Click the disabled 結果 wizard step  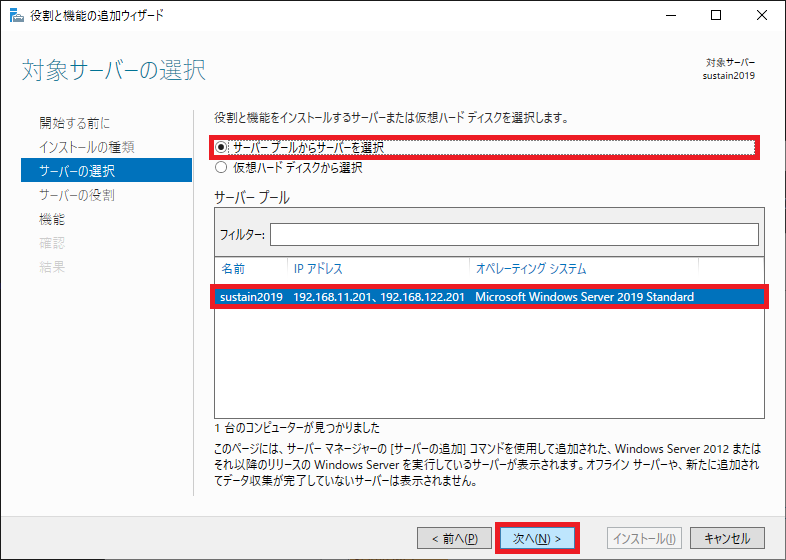52,267
